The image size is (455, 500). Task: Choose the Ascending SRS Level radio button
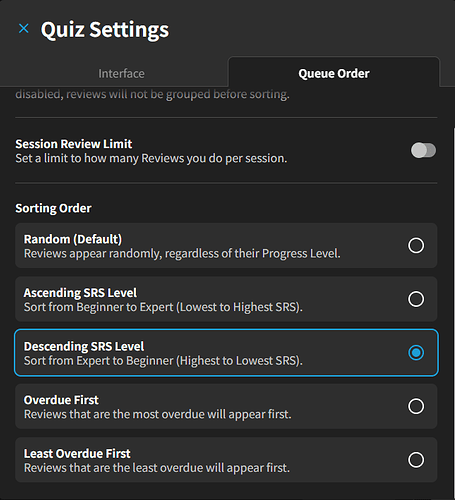416,299
